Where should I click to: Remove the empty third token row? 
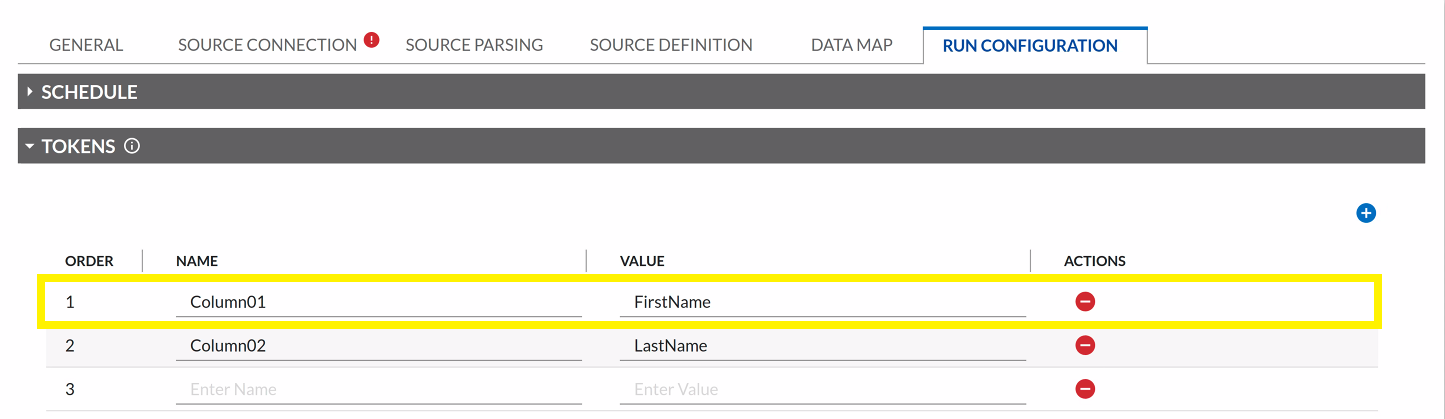coord(1085,389)
